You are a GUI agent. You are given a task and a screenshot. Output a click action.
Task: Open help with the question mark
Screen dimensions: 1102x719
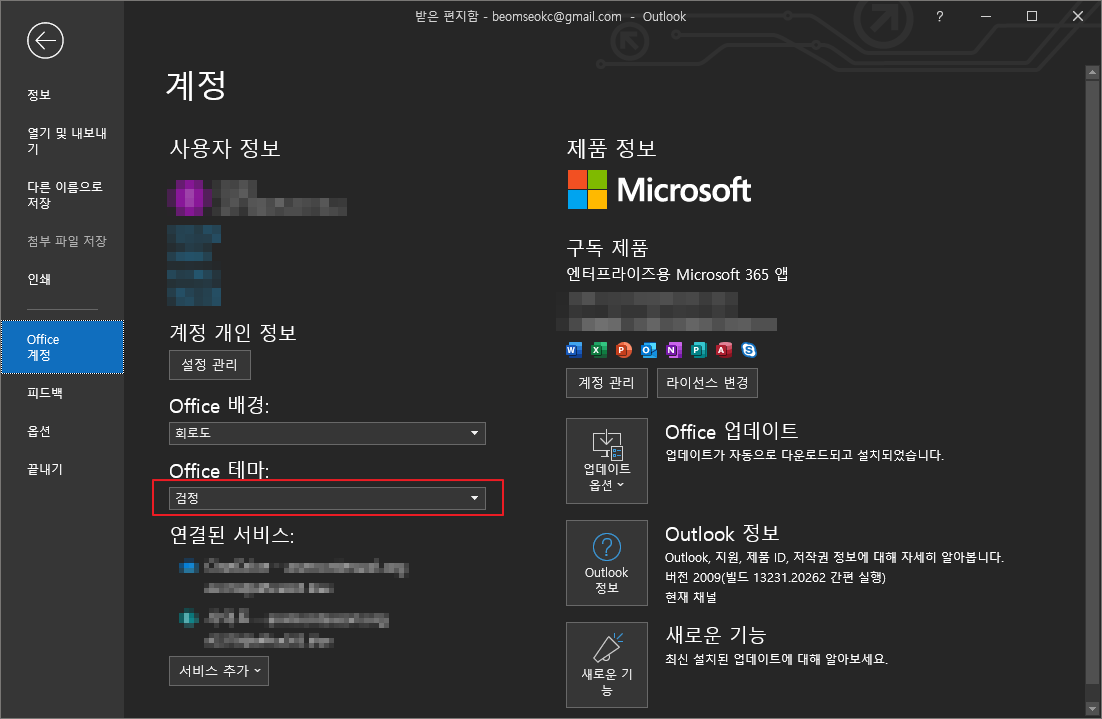(940, 16)
